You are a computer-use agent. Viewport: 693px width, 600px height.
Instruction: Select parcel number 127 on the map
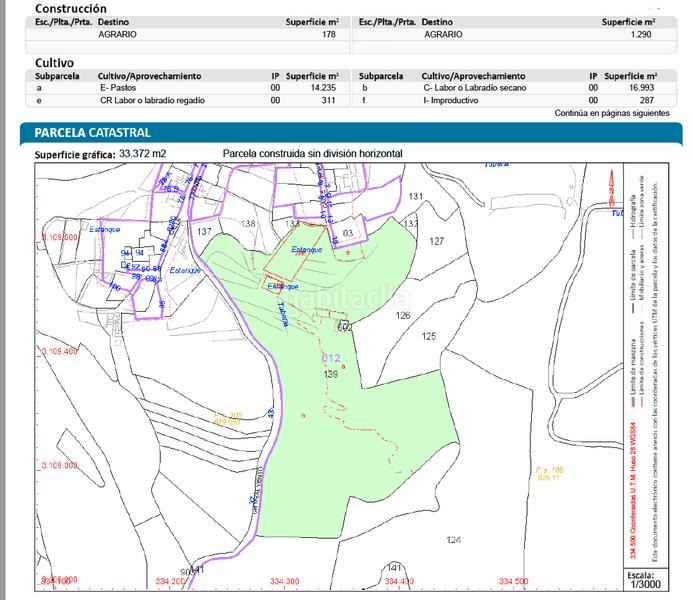pos(436,242)
